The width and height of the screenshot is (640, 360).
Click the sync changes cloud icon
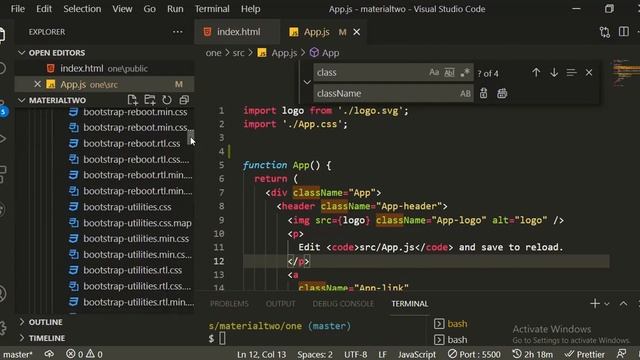coord(49,354)
